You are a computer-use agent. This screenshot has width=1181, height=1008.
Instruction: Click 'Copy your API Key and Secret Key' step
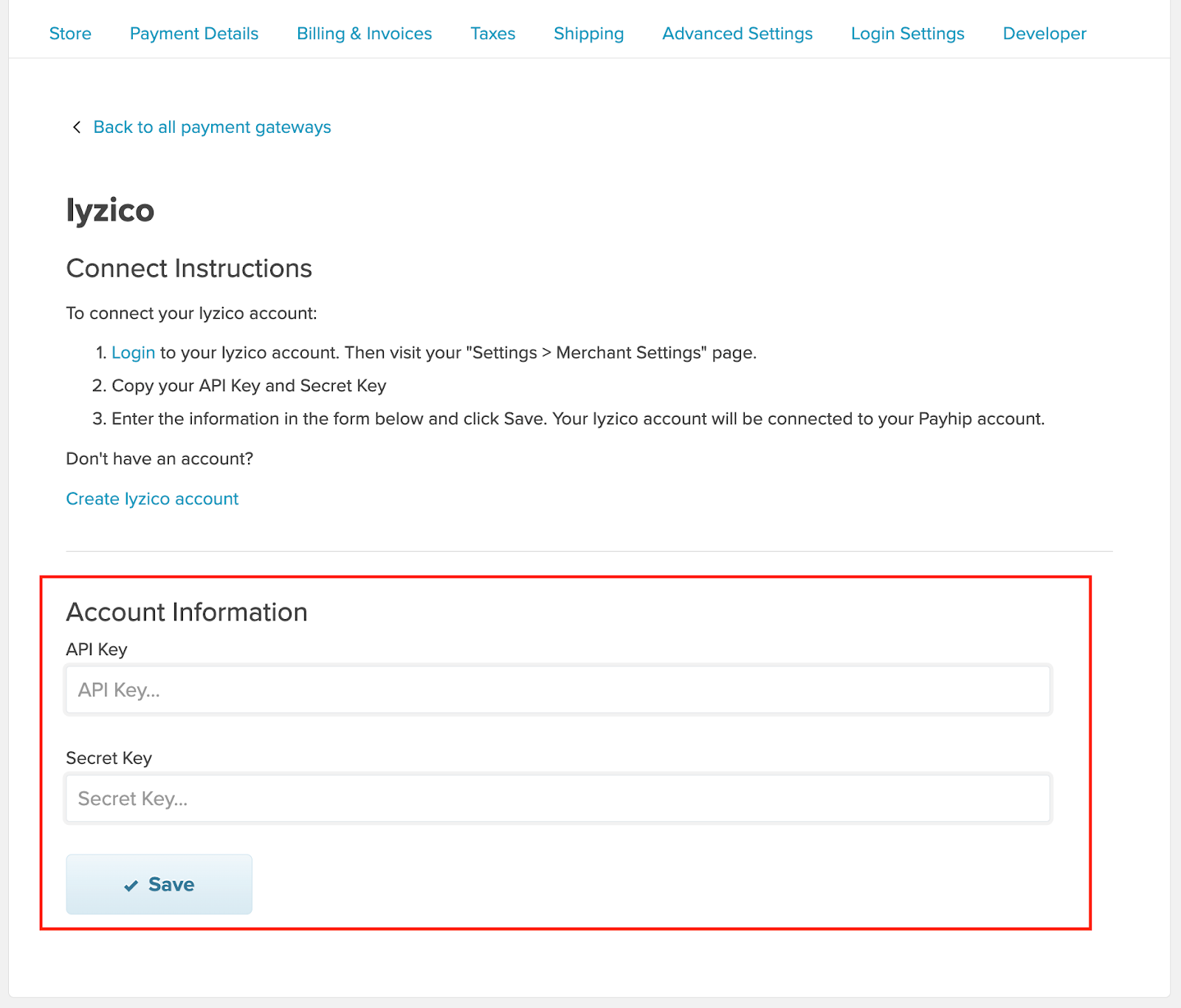tap(249, 386)
